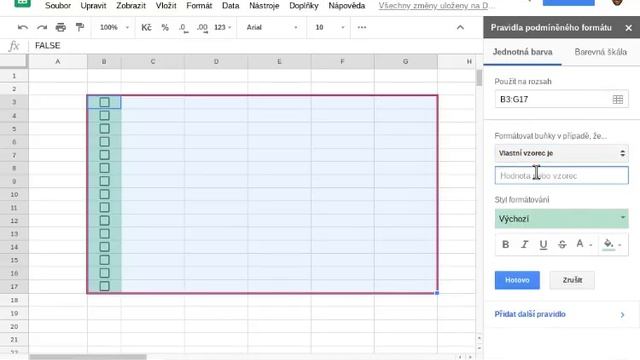Screen dimensions: 640x360
Task: Click the 'Hodnota nebo vzorec' input field
Action: click(x=561, y=176)
